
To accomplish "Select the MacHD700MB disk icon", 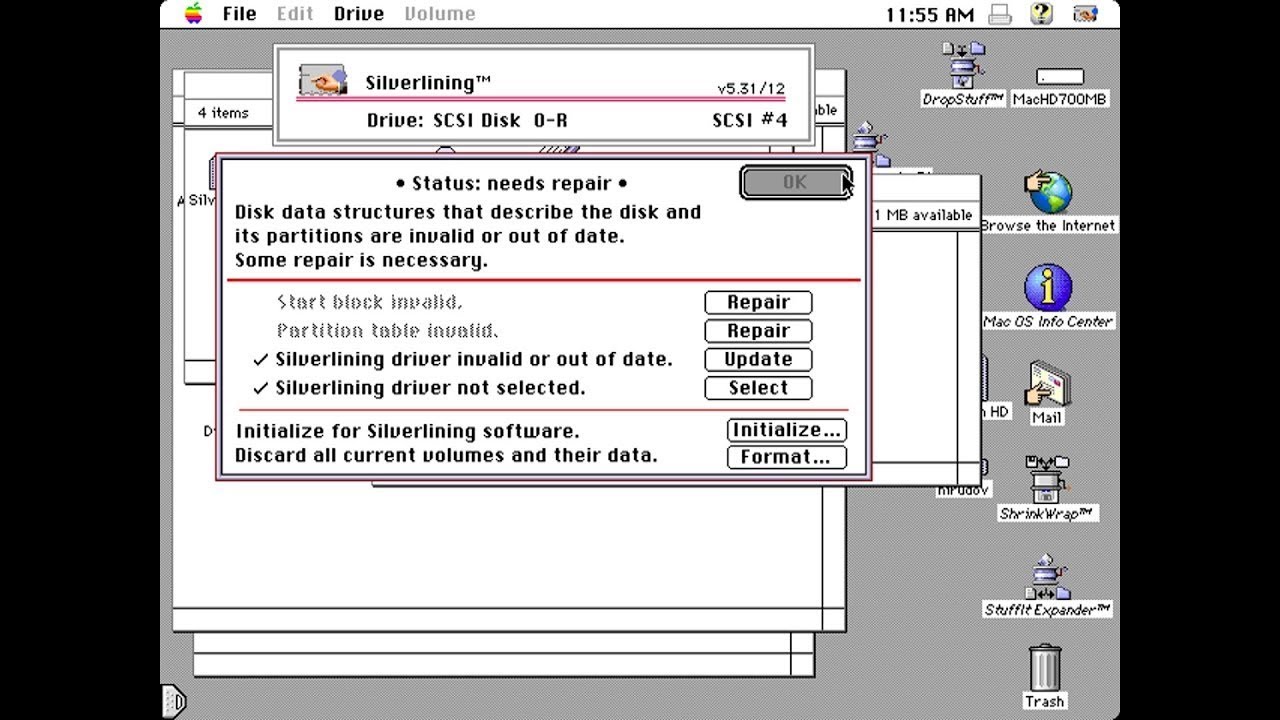I will [x=1060, y=87].
